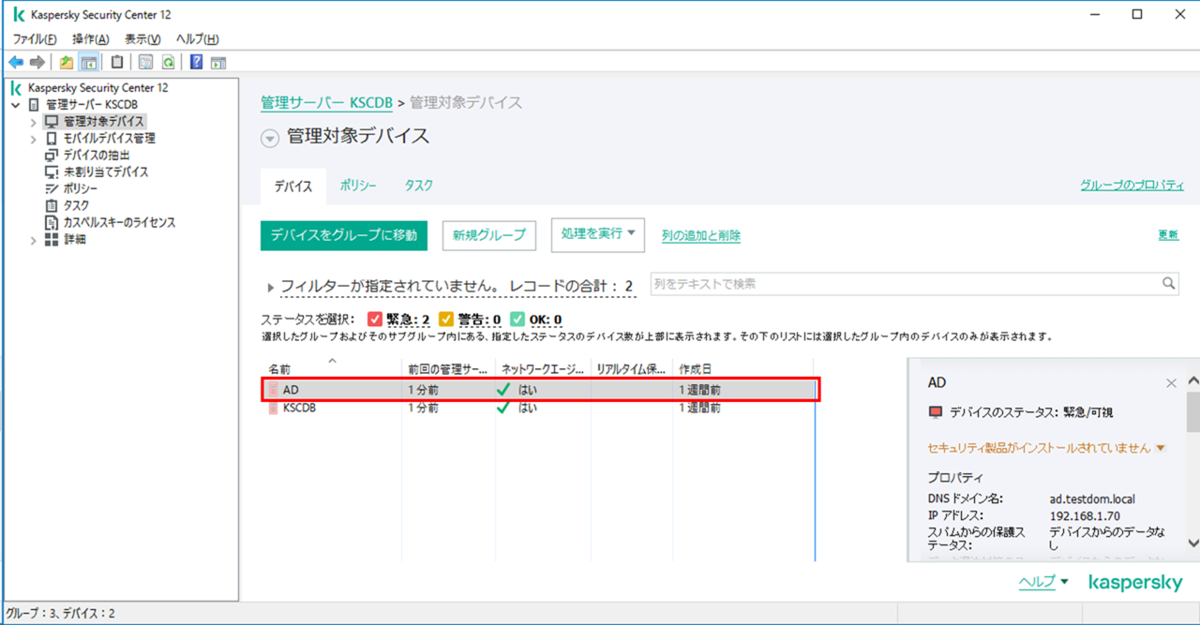This screenshot has height=625, width=1200.
Task: Expand the filter section triangle
Action: [x=271, y=288]
